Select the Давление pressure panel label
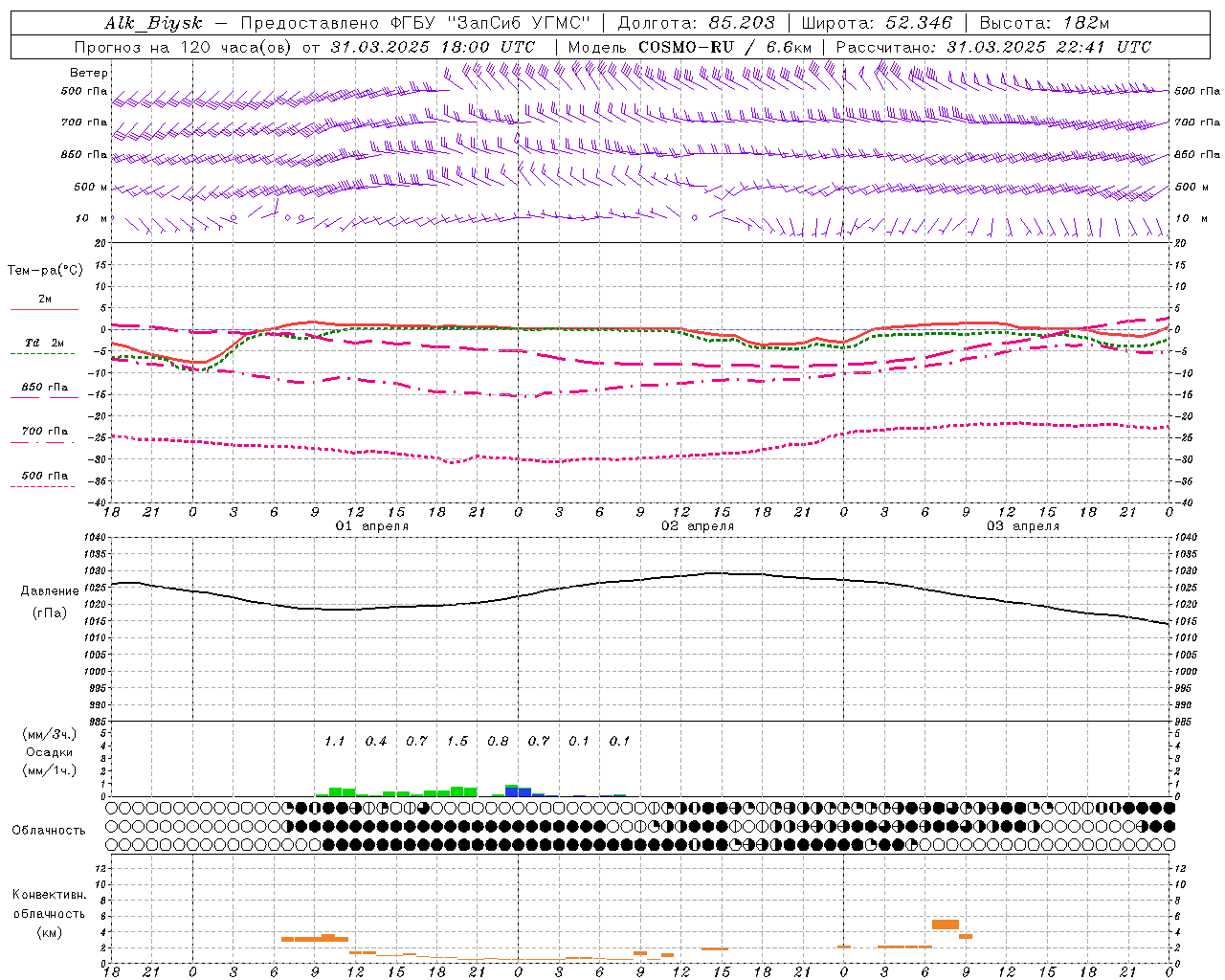 coord(50,591)
